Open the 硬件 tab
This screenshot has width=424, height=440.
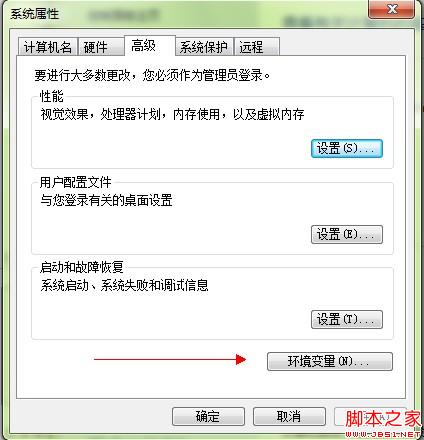click(x=101, y=47)
